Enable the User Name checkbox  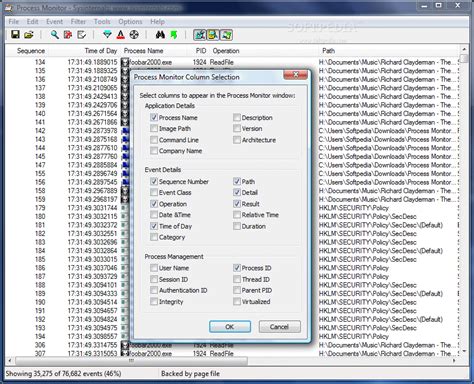(x=154, y=268)
